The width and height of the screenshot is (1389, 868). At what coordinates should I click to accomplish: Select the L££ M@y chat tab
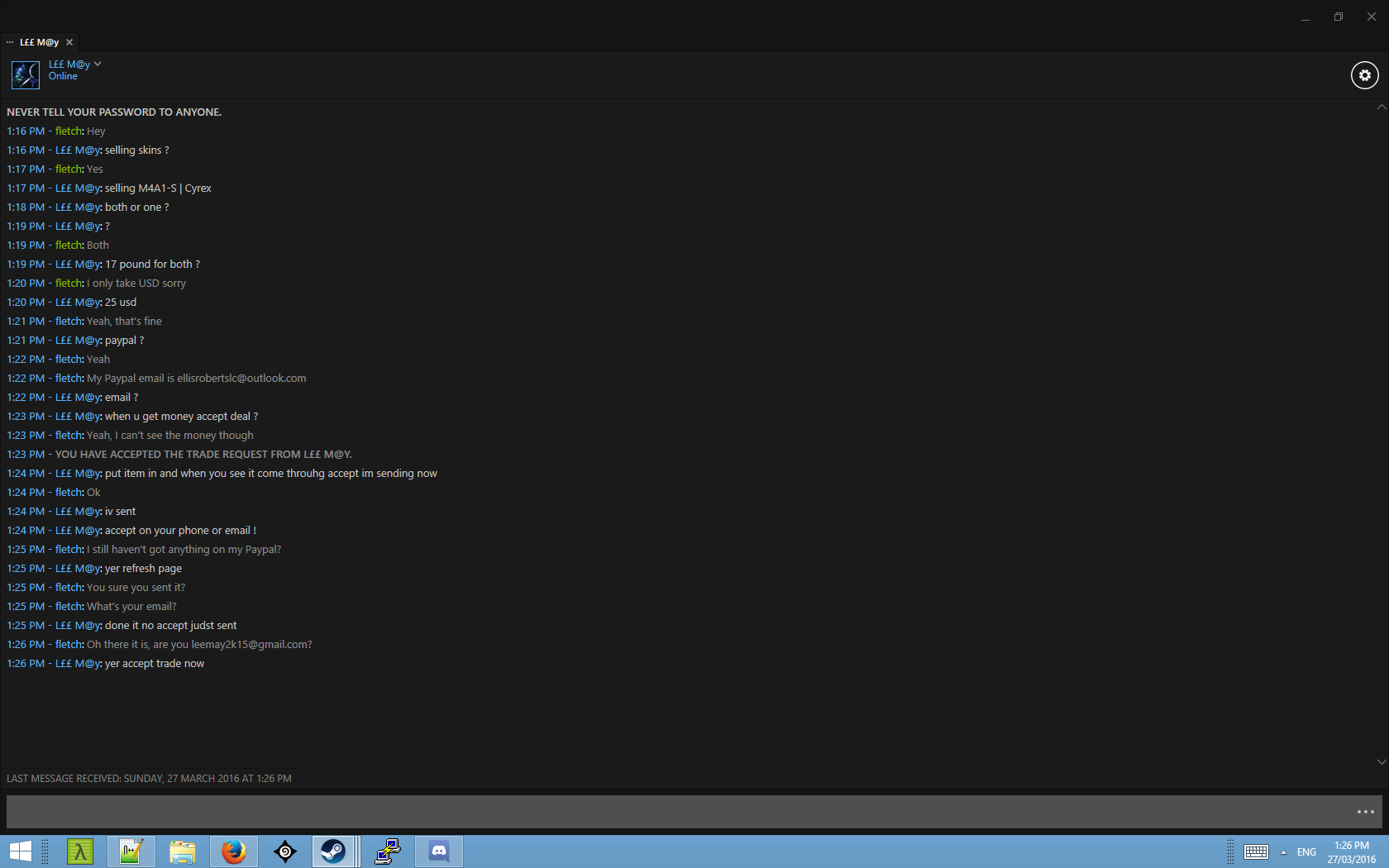39,42
